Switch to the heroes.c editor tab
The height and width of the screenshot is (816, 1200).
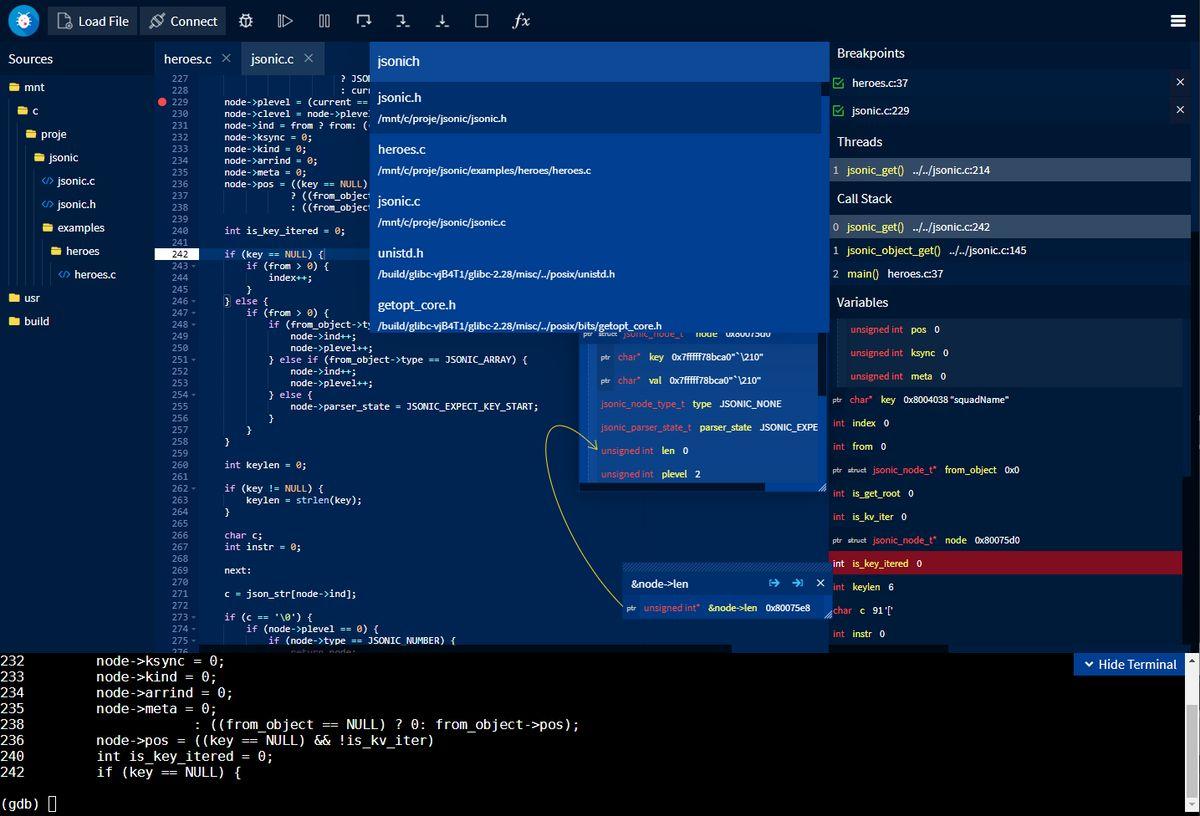click(x=188, y=59)
